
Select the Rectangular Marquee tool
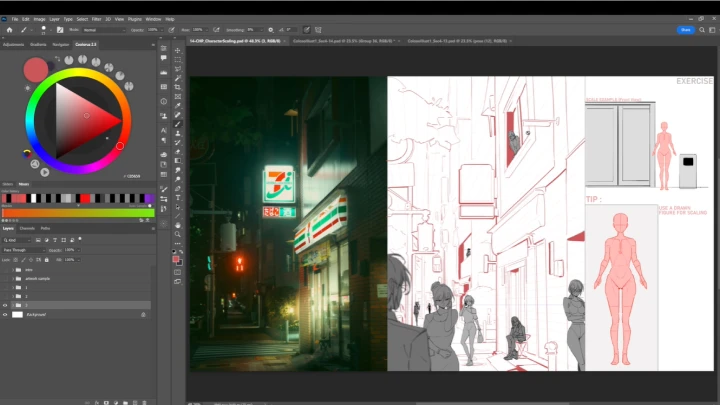(178, 59)
